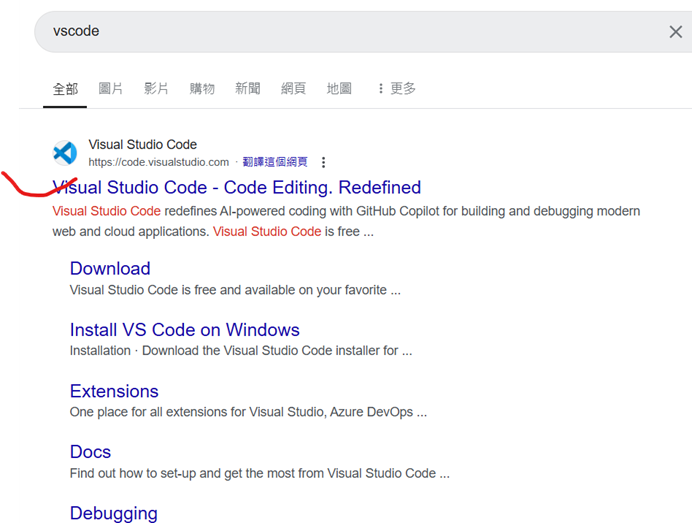Click snippet text 'redefines AI-powered coding with GitHub Copilot'
The image size is (692, 523).
click(x=302, y=211)
